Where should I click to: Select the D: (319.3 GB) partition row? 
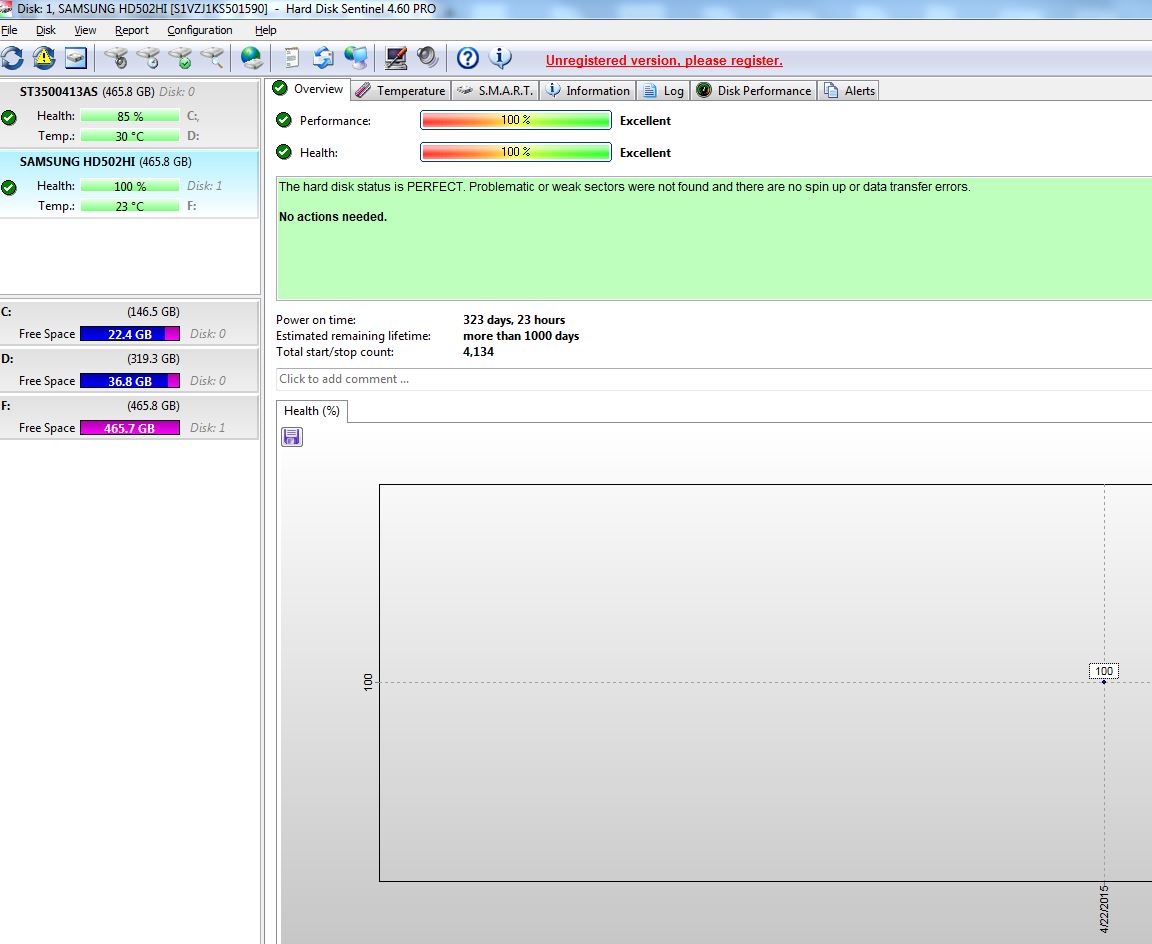pyautogui.click(x=129, y=370)
